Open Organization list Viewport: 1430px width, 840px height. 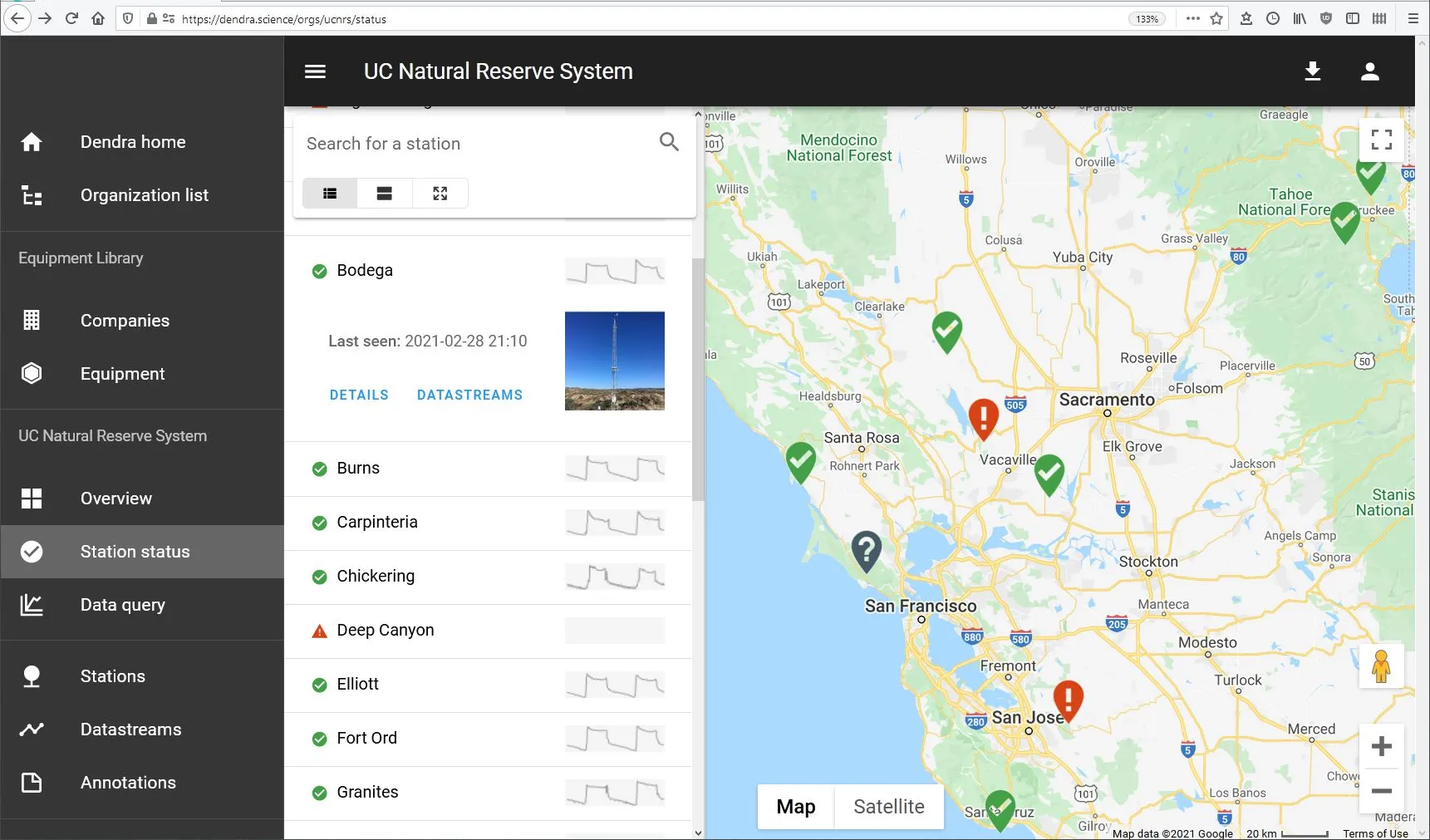coord(142,195)
